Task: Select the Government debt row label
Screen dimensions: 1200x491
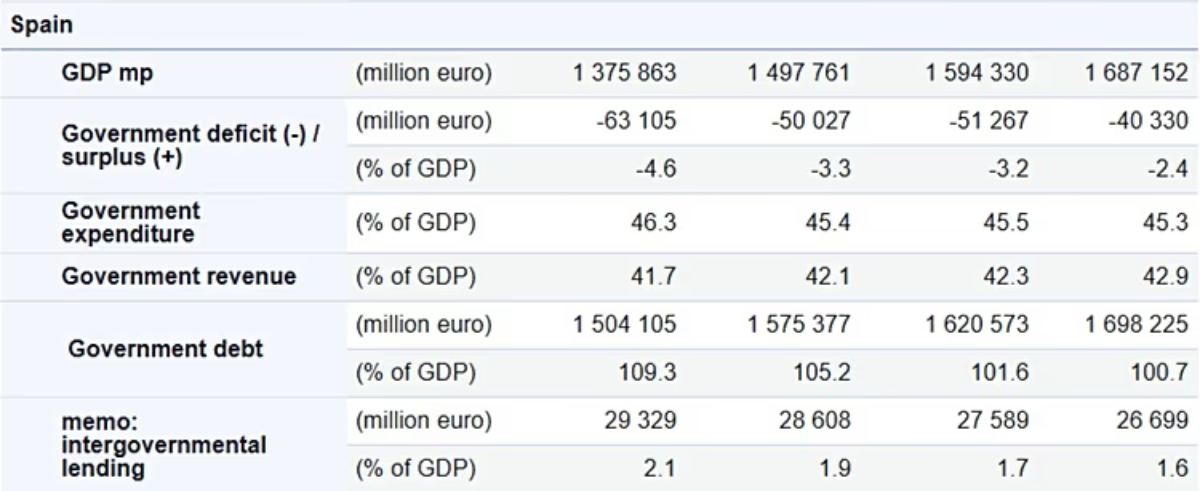Action: point(165,349)
